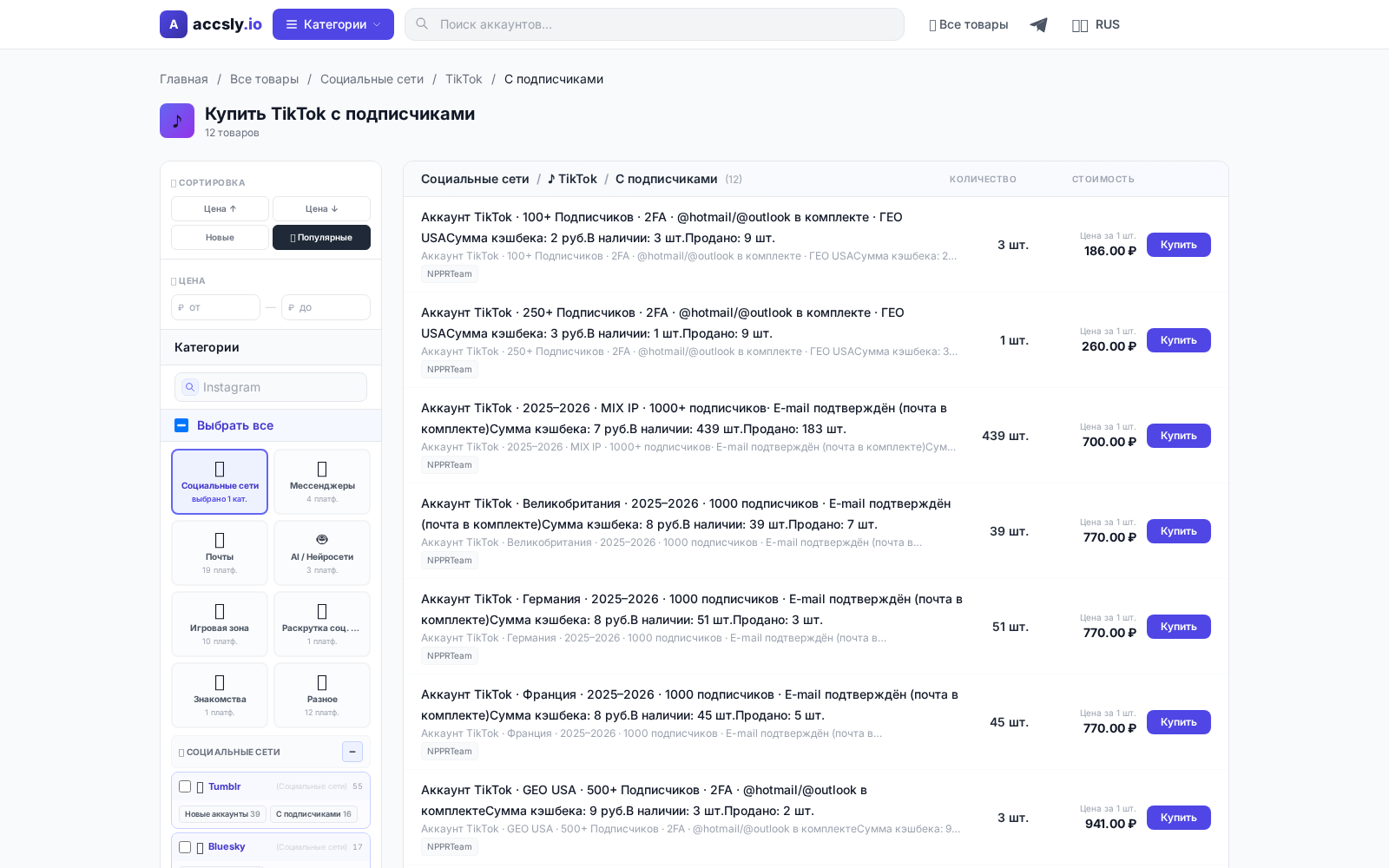The width and height of the screenshot is (1389, 868).
Task: Buy the Великобритания TikTok account
Action: (x=1178, y=531)
